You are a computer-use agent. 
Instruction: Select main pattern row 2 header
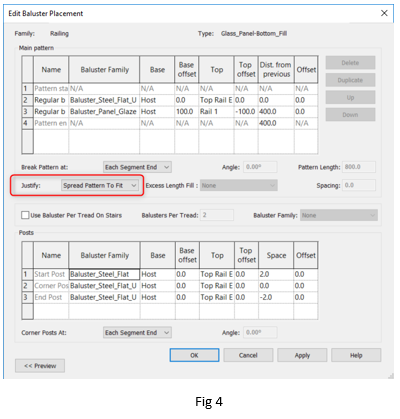pos(28,100)
